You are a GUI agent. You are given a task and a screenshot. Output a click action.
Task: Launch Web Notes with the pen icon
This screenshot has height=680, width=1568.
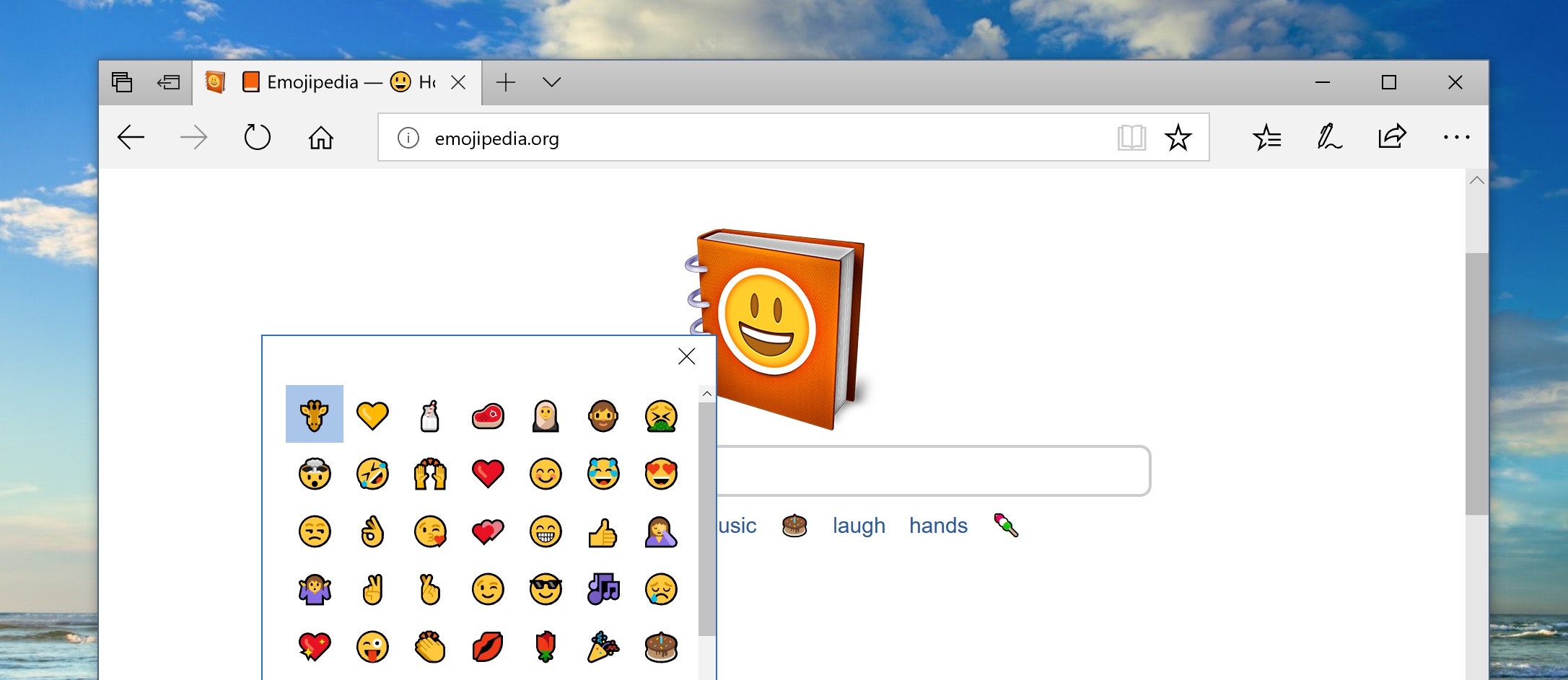tap(1330, 136)
